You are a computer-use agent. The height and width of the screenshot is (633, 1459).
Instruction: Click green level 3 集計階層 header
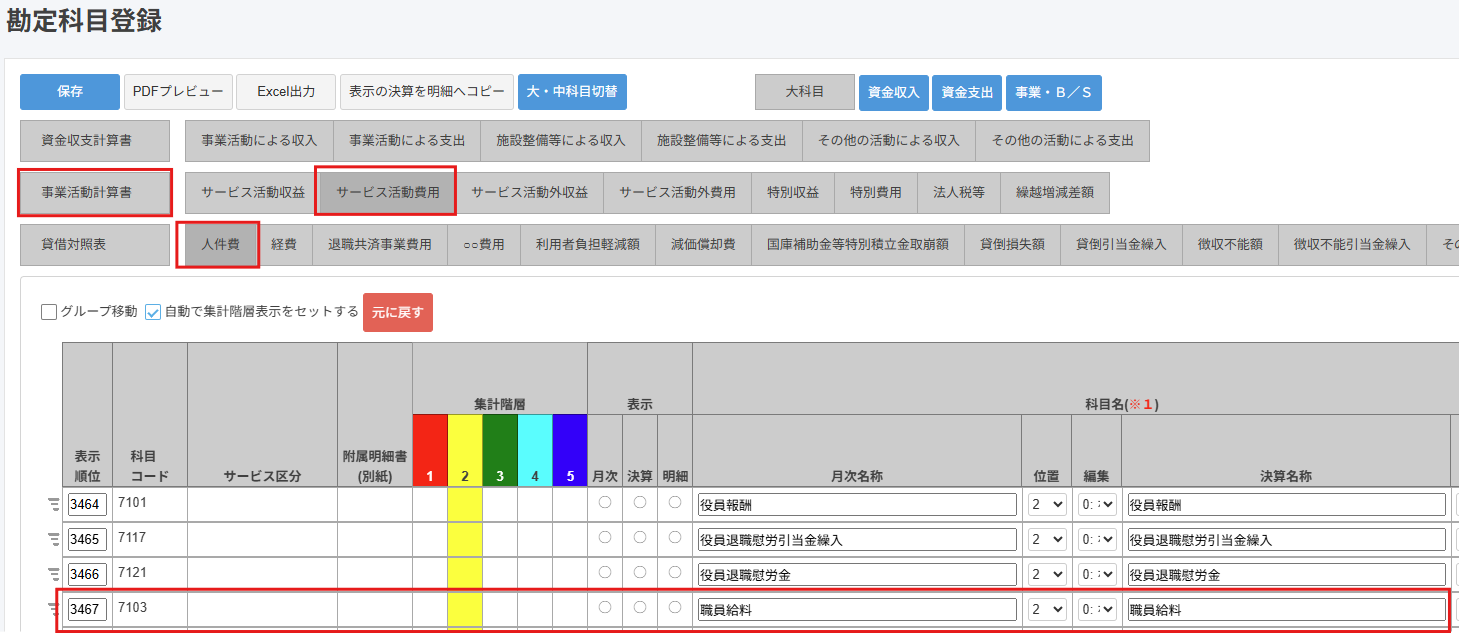tap(500, 451)
